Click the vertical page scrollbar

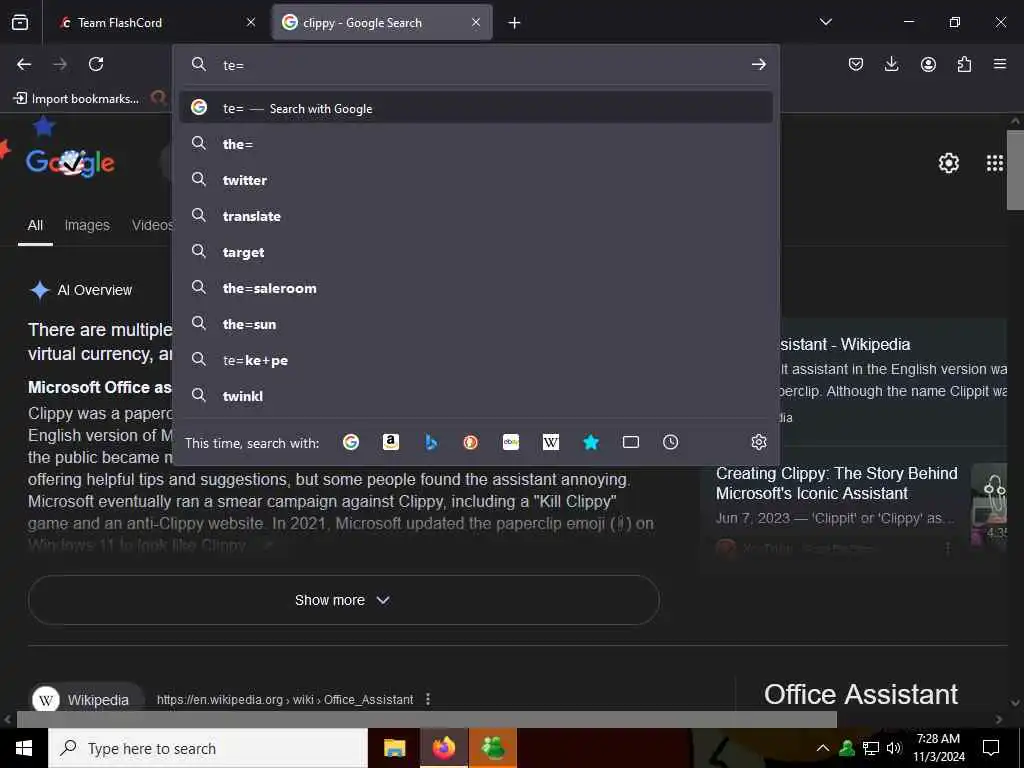pyautogui.click(x=1015, y=170)
